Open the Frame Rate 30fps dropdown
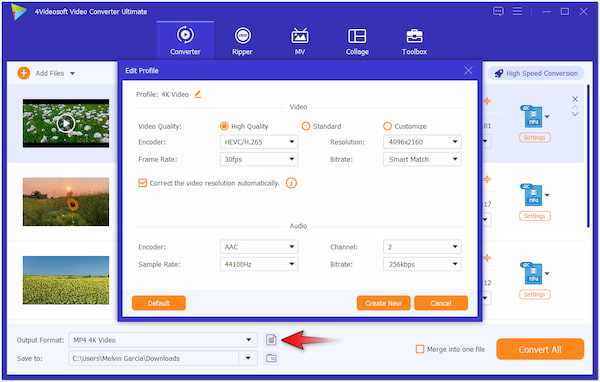 pyautogui.click(x=259, y=159)
